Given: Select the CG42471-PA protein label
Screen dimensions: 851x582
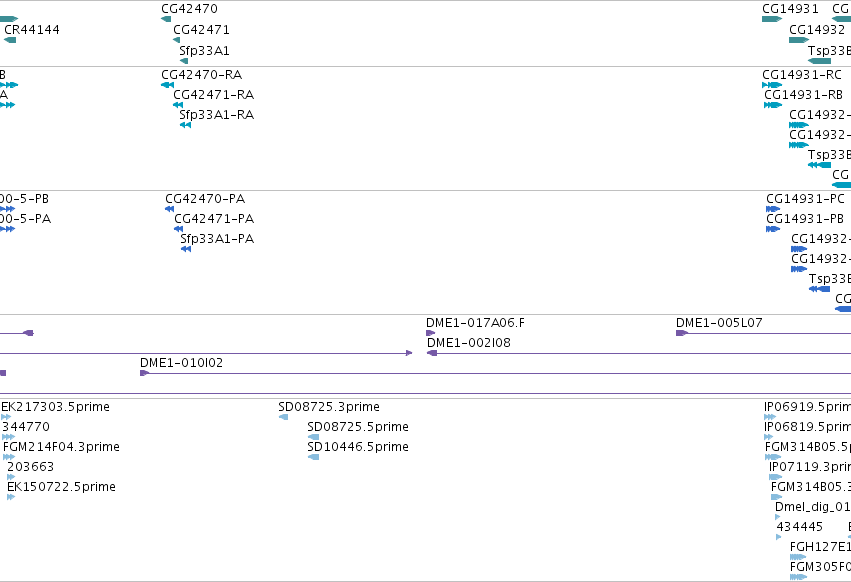Looking at the screenshot, I should coord(214,218).
